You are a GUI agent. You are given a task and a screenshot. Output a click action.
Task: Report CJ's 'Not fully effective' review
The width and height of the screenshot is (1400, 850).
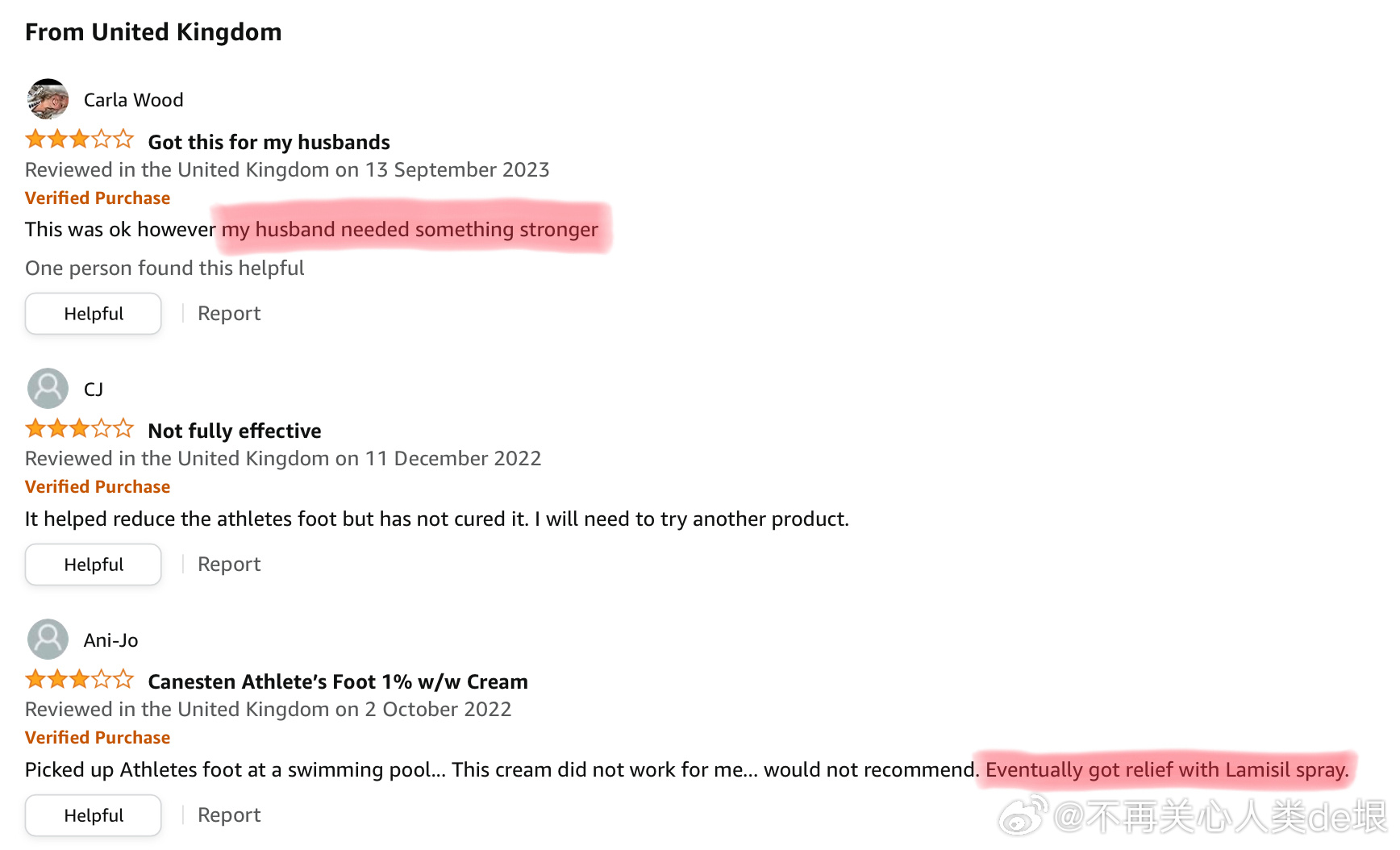tap(229, 565)
